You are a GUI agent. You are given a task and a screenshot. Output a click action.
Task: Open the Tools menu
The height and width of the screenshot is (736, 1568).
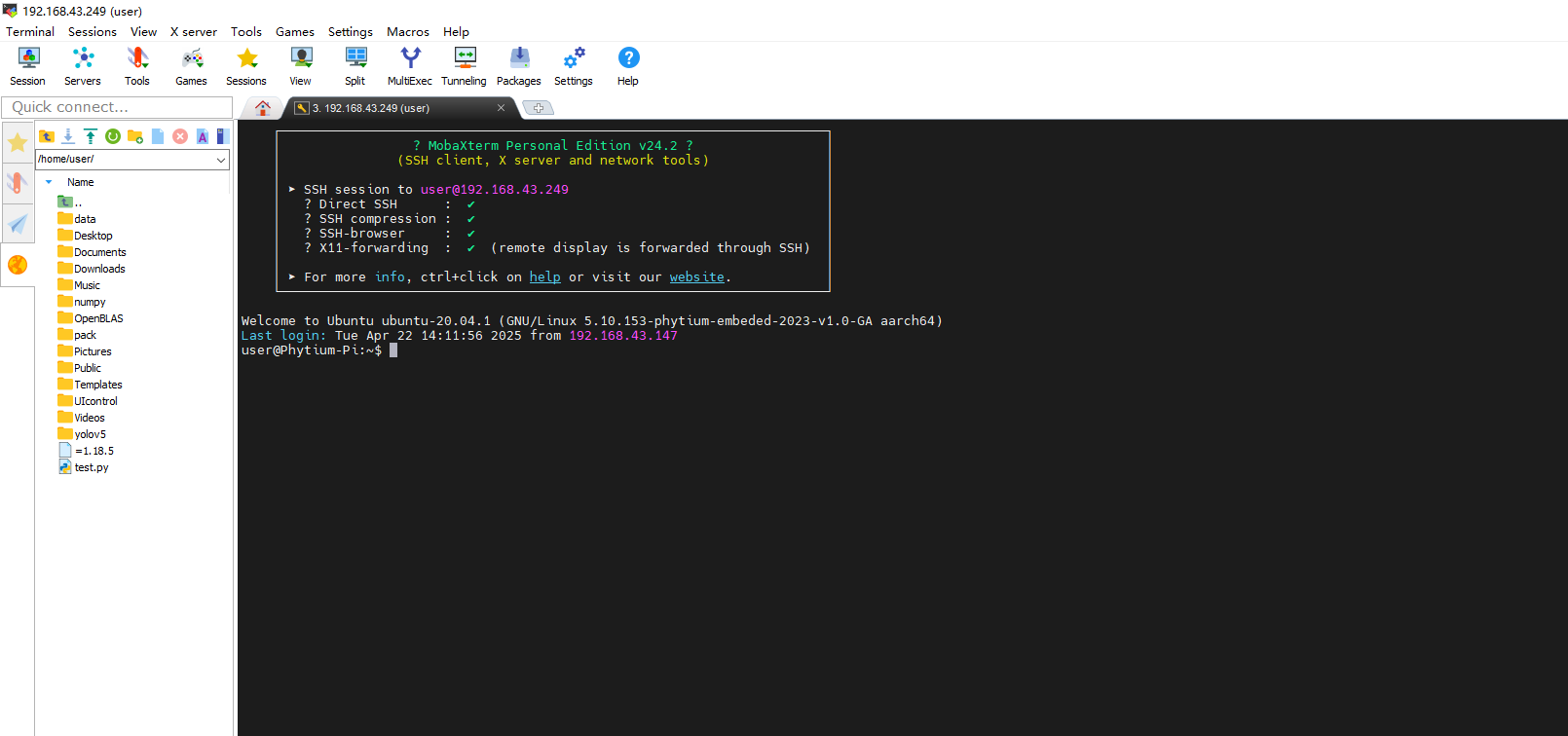point(246,32)
